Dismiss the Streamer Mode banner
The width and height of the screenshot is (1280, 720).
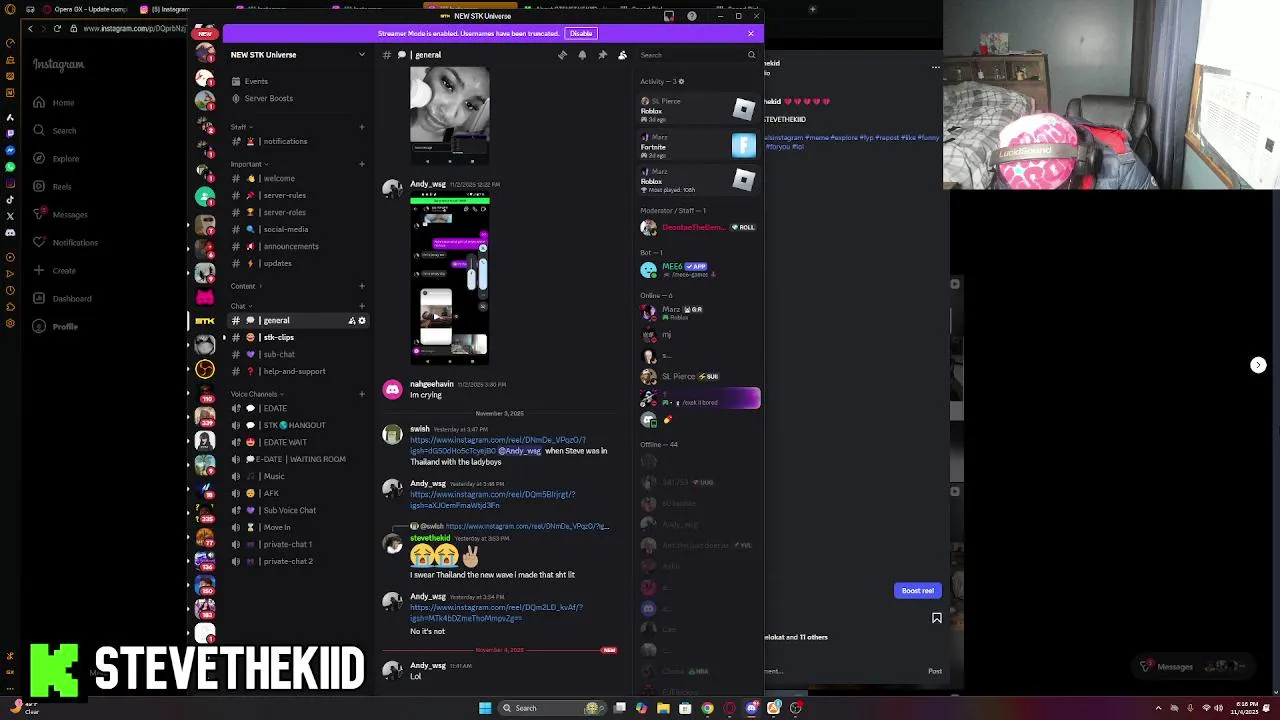(751, 33)
